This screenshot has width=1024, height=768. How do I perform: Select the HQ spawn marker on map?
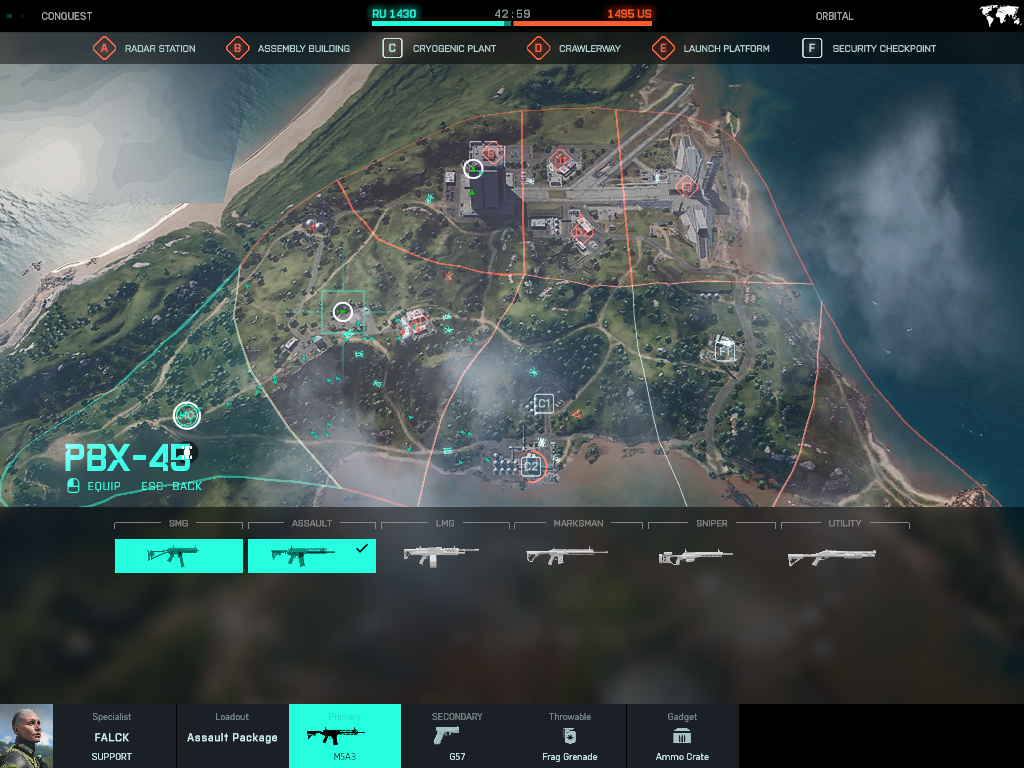coord(187,415)
